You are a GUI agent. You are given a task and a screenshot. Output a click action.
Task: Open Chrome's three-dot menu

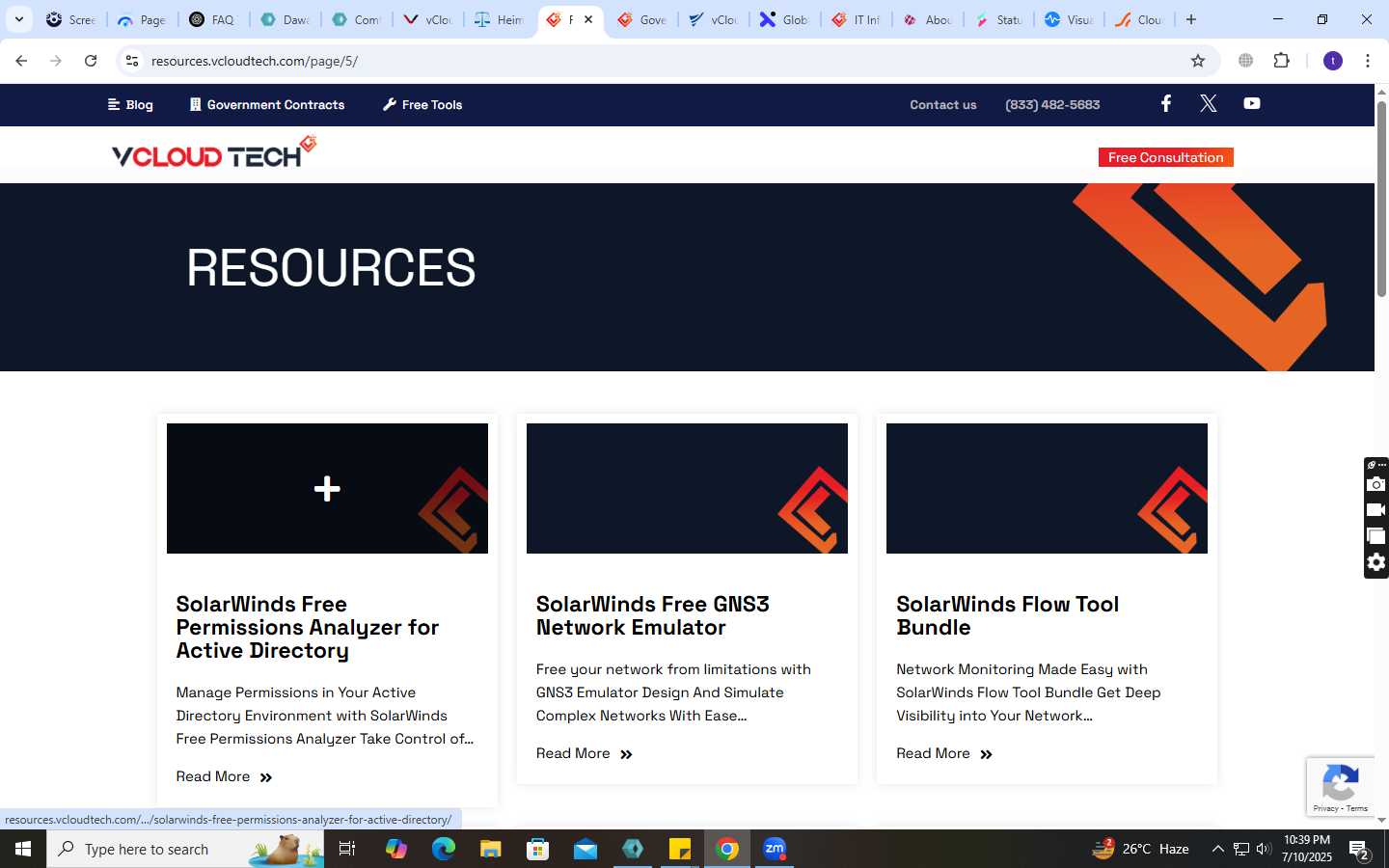tap(1368, 61)
